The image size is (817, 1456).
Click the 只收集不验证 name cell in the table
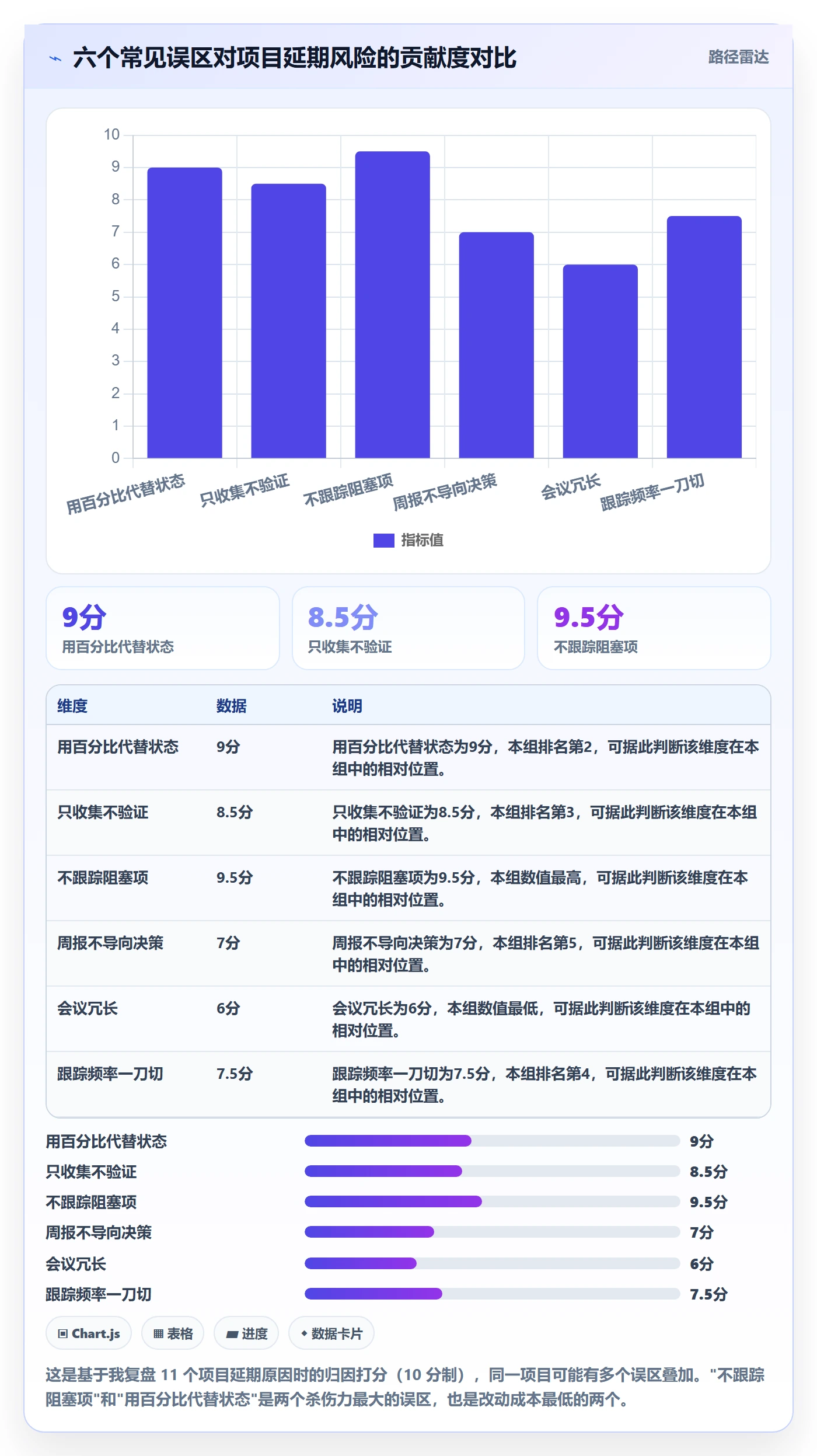tap(103, 812)
